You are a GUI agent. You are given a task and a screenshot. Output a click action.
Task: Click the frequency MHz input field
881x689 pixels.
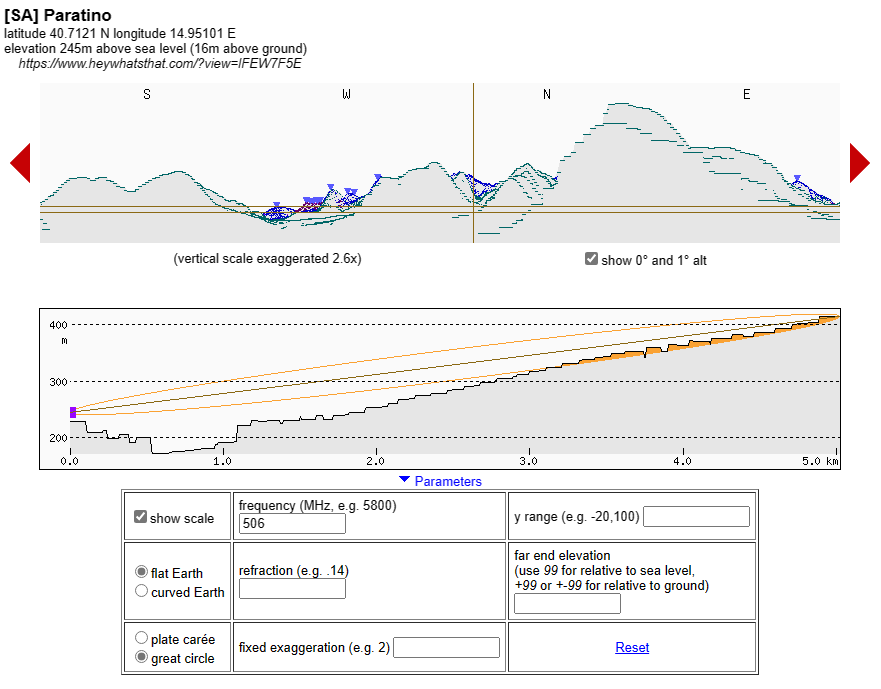[x=292, y=524]
